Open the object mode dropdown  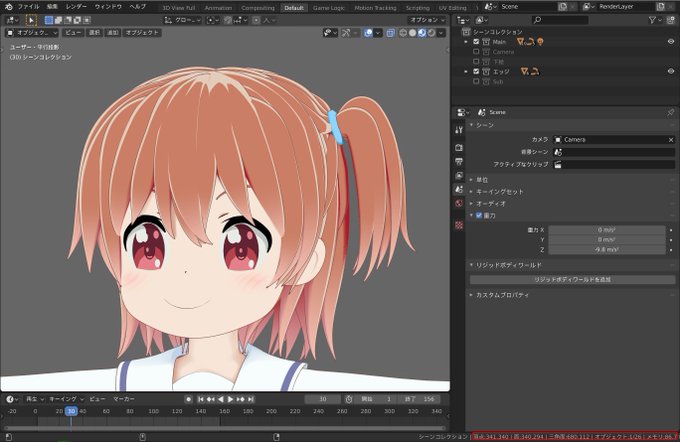(x=32, y=33)
